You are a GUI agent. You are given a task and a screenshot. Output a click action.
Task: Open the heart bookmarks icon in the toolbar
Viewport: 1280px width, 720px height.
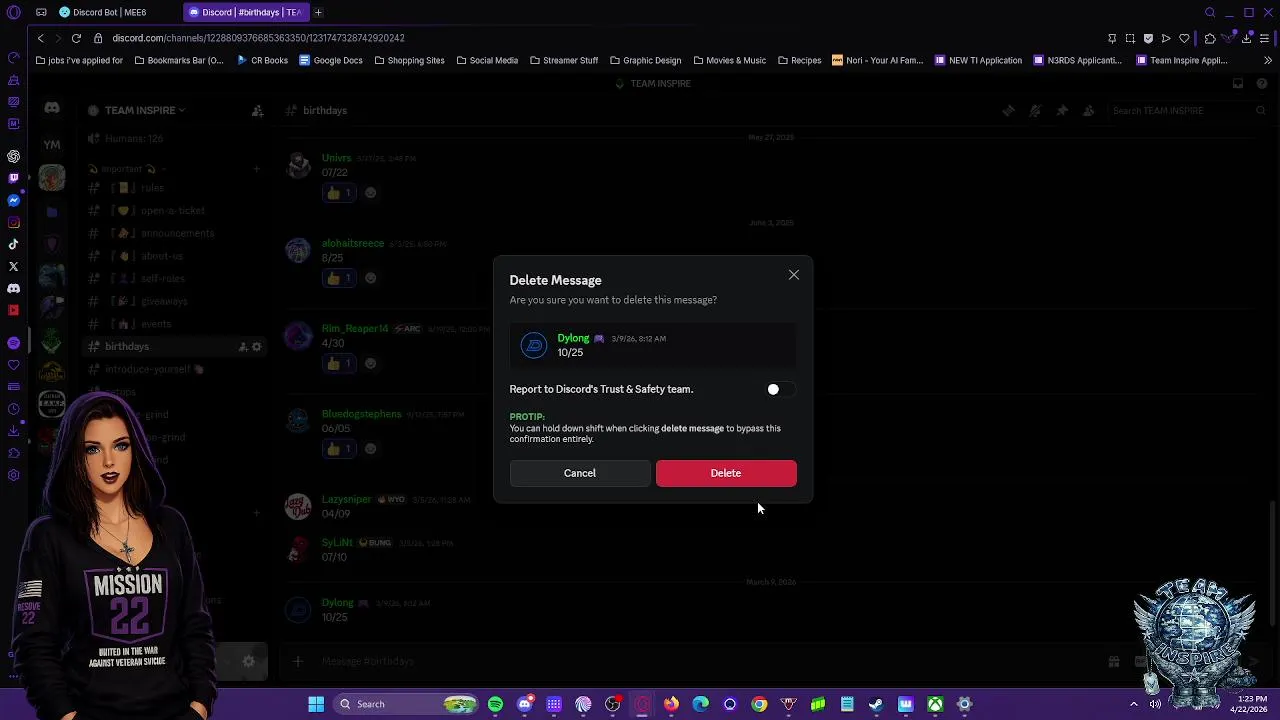tap(1184, 38)
